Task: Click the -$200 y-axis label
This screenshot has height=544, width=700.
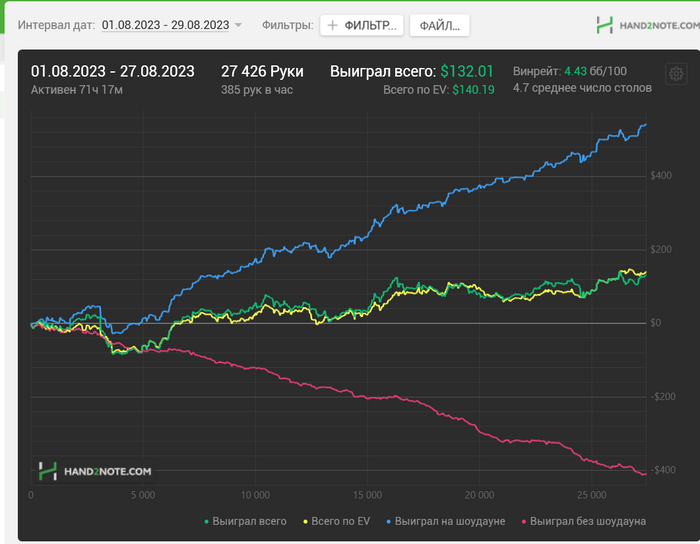Action: [x=663, y=397]
